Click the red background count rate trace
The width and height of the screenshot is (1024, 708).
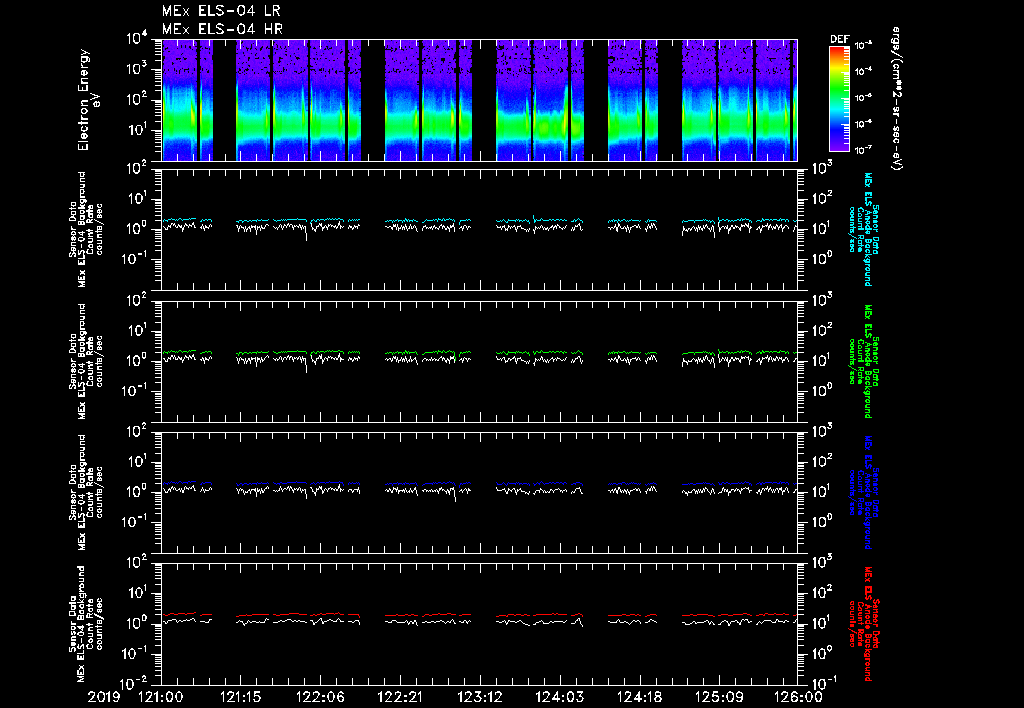pyautogui.click(x=479, y=615)
